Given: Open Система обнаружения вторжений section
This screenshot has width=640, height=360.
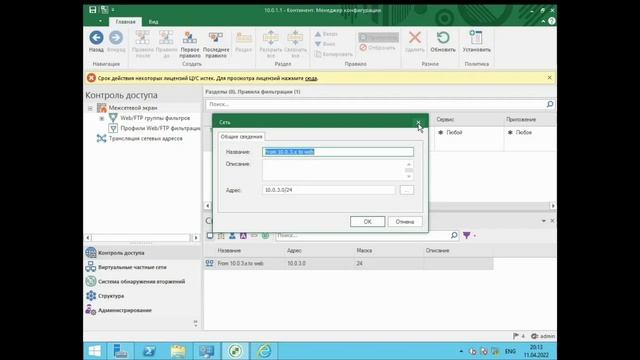Looking at the screenshot, I should point(142,281).
